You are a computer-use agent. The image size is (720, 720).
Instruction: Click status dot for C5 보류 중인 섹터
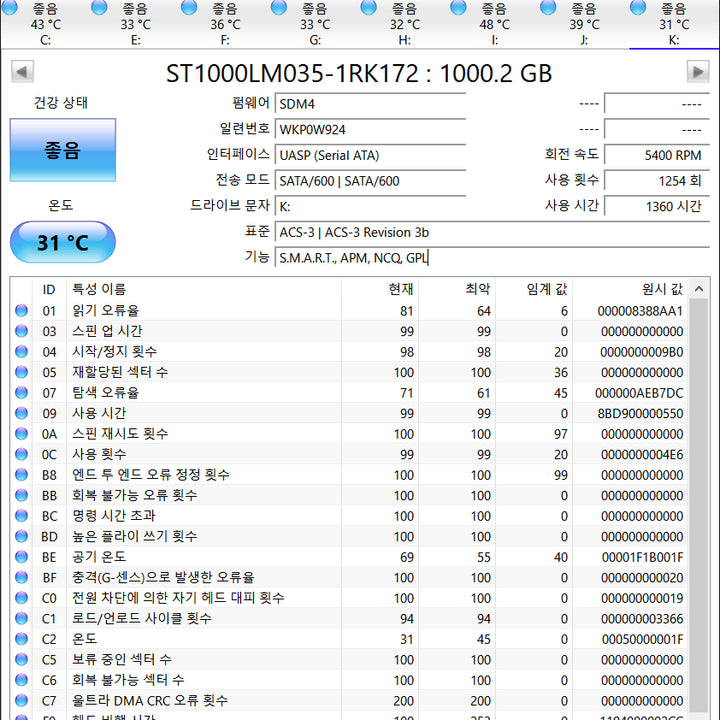tap(21, 659)
